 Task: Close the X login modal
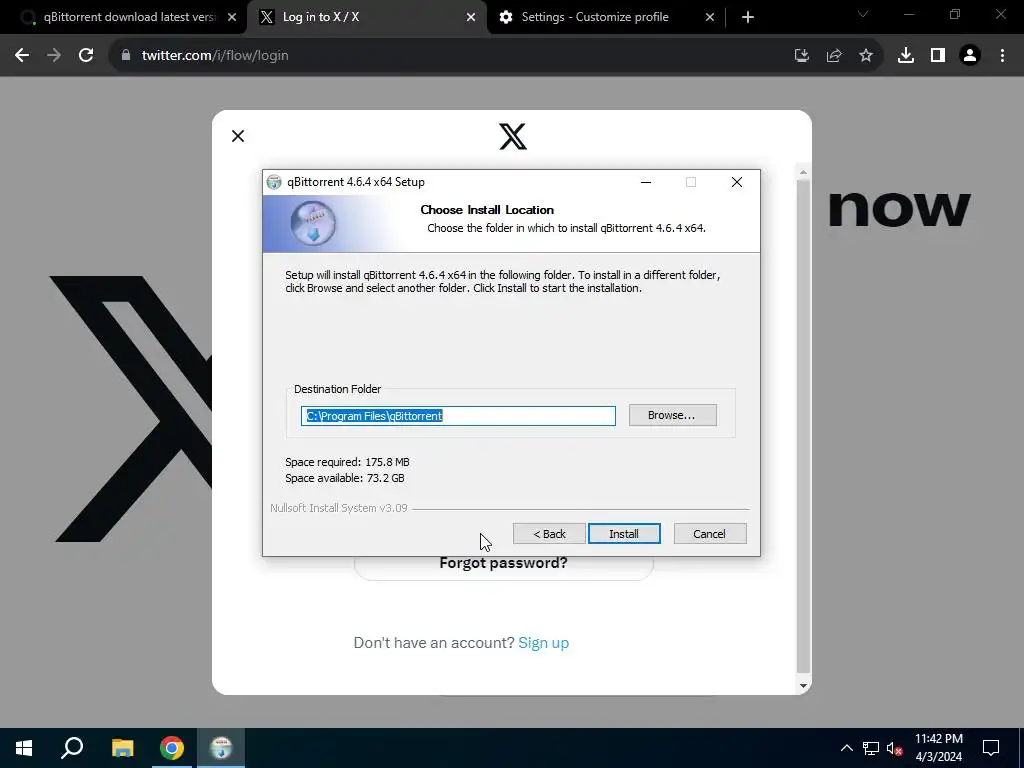click(x=238, y=136)
